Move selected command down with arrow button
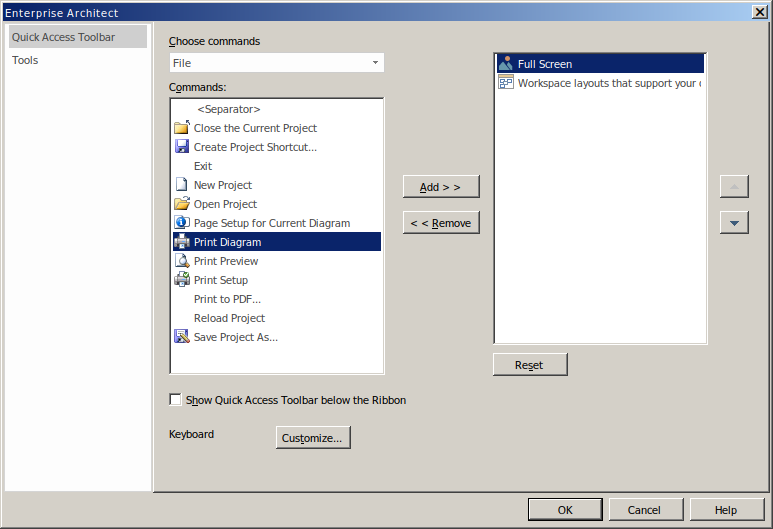The height and width of the screenshot is (529, 773). tap(734, 223)
